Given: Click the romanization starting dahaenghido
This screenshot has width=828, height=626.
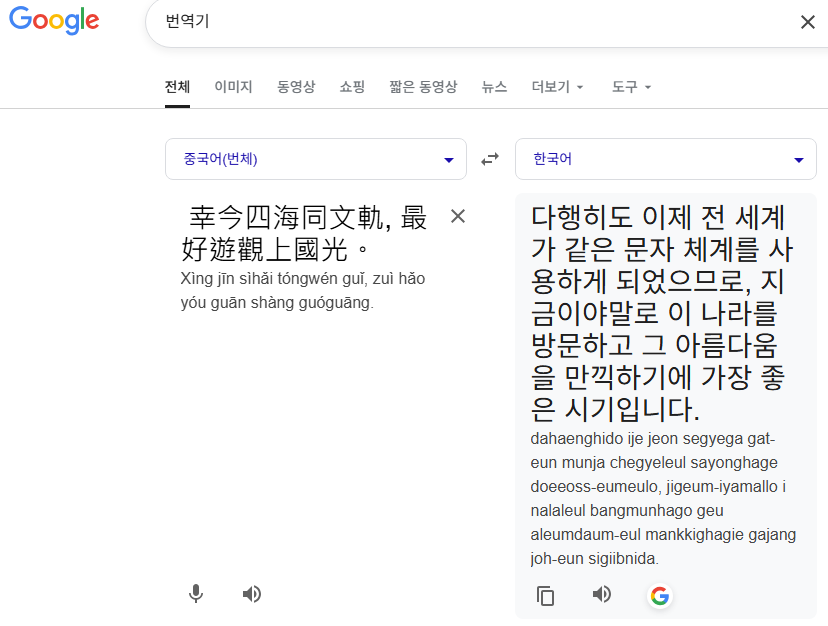Looking at the screenshot, I should 663,498.
